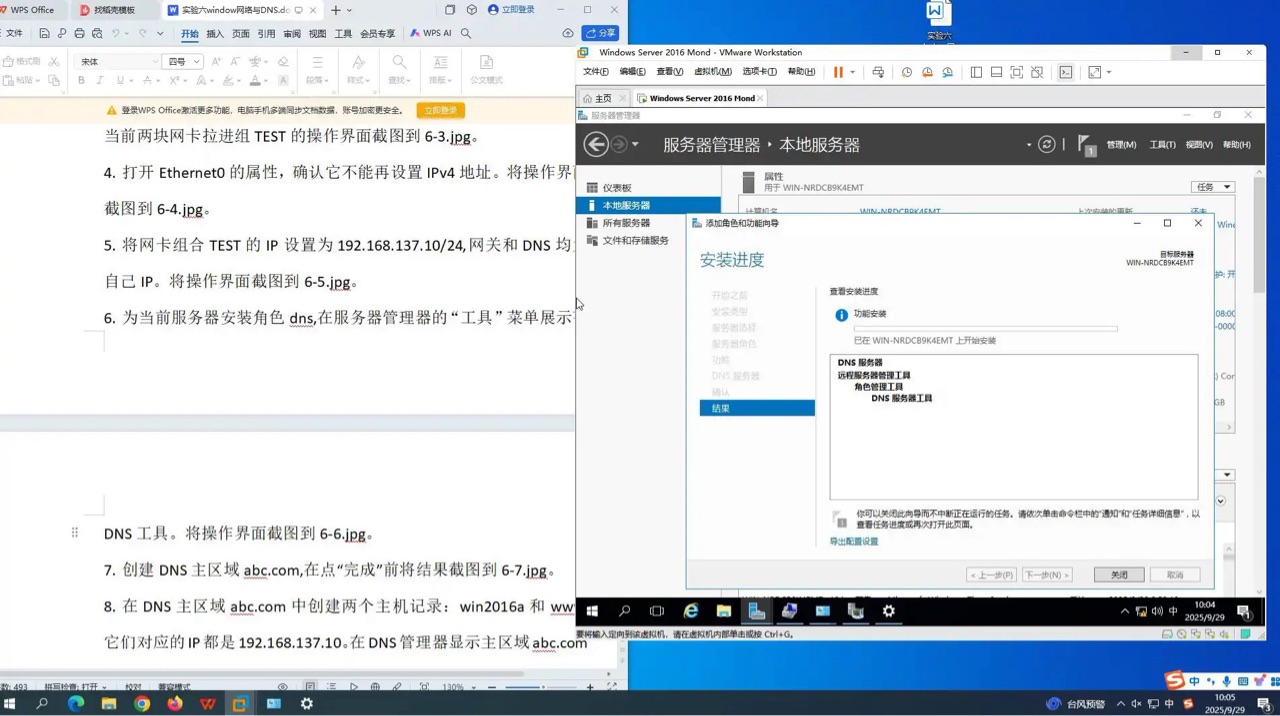1280x716 pixels.
Task: Open the font color swatch in WPS
Action: pos(255,81)
